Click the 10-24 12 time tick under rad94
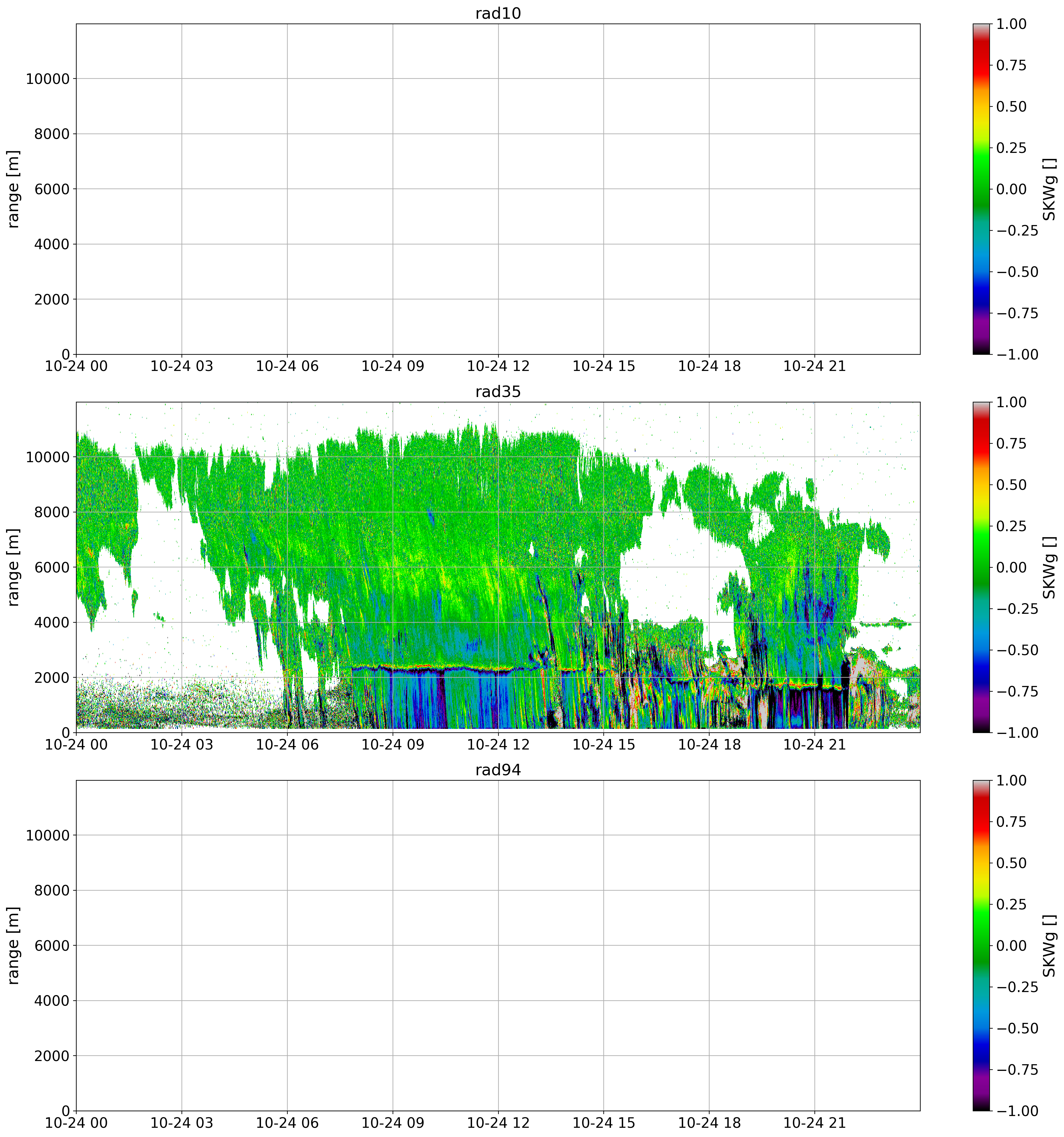1064x1137 pixels. 498,1123
